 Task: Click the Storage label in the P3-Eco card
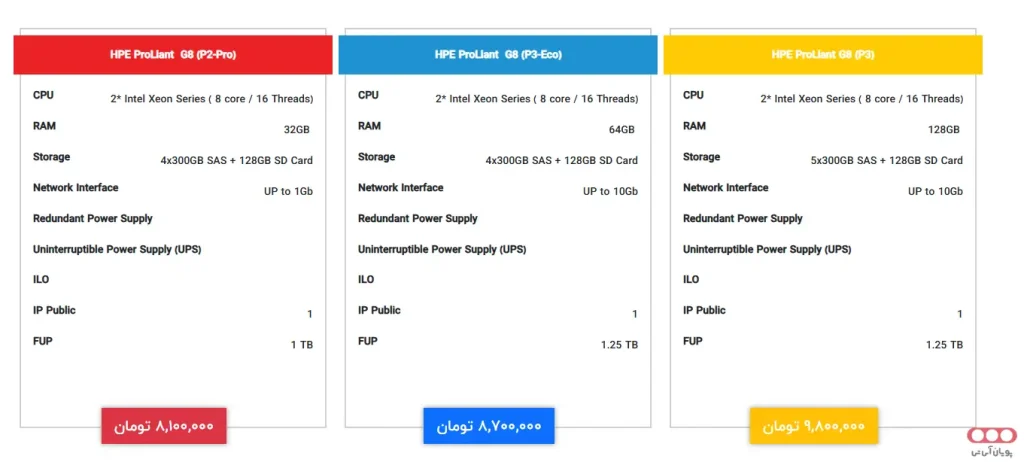[x=377, y=157]
